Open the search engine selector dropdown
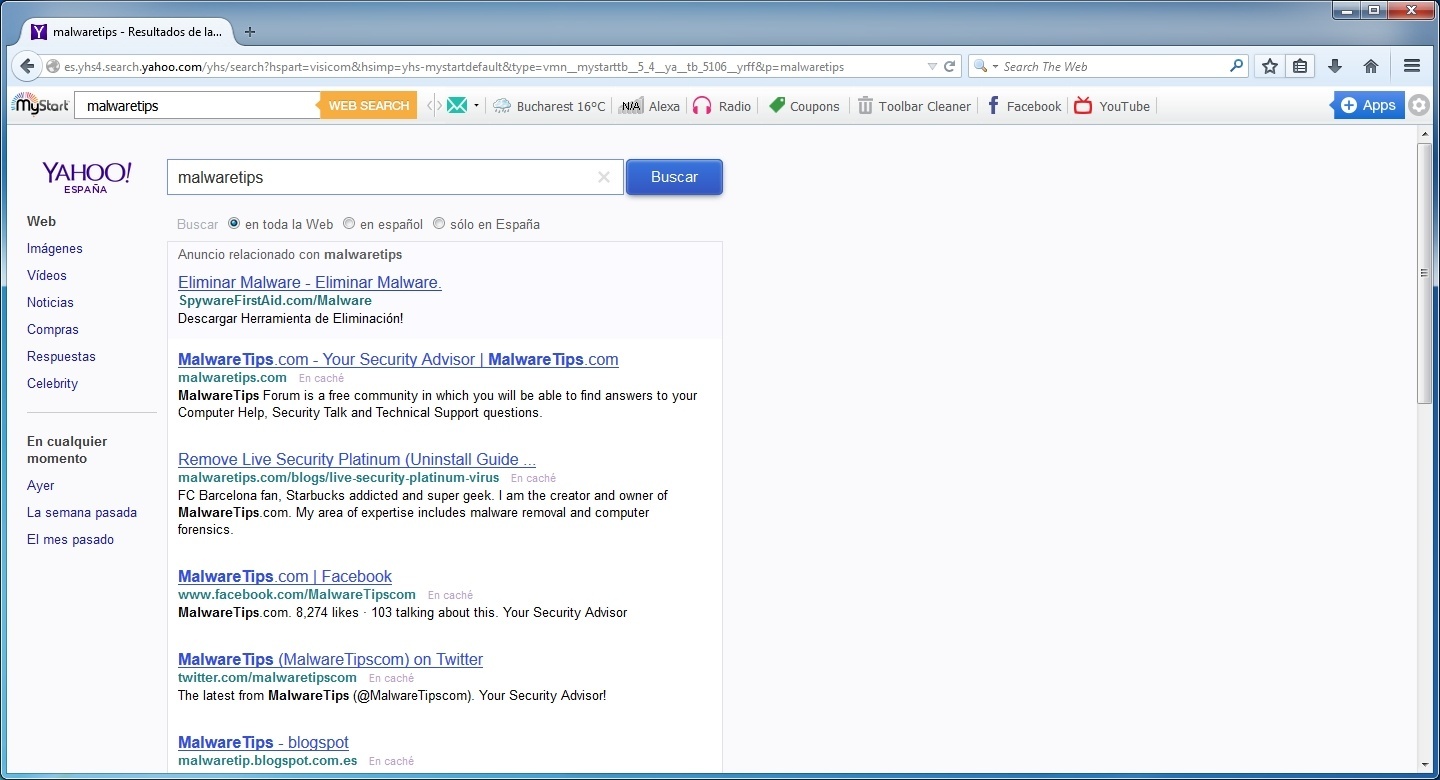 pos(986,67)
